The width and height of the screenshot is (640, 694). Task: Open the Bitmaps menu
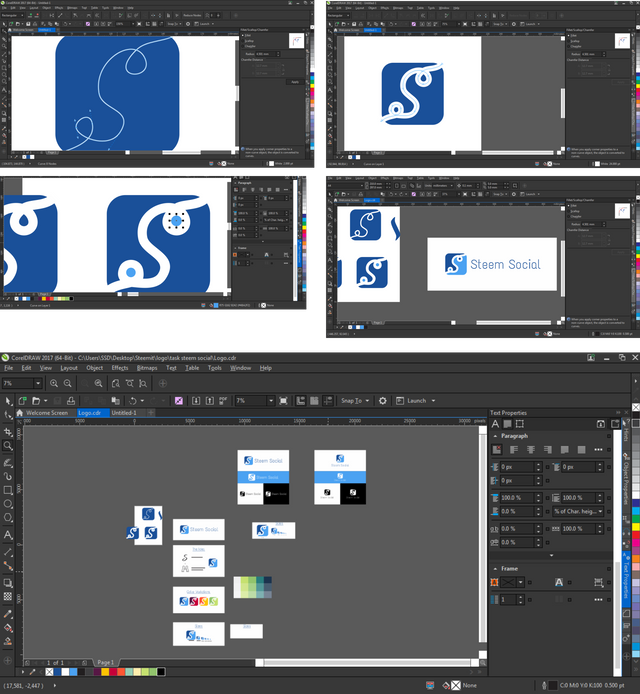pyautogui.click(x=147, y=368)
